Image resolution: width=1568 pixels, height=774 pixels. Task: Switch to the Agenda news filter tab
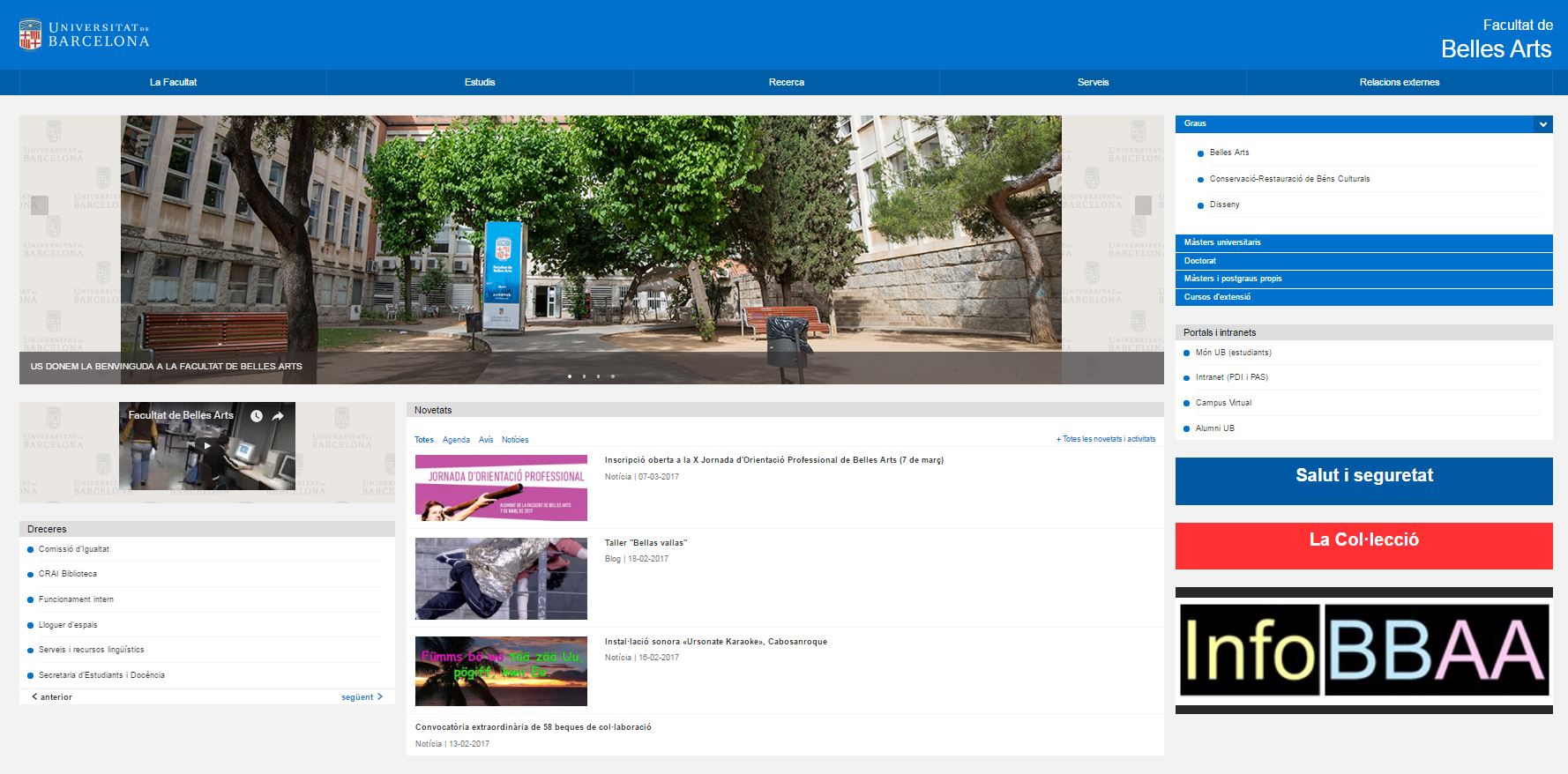456,440
